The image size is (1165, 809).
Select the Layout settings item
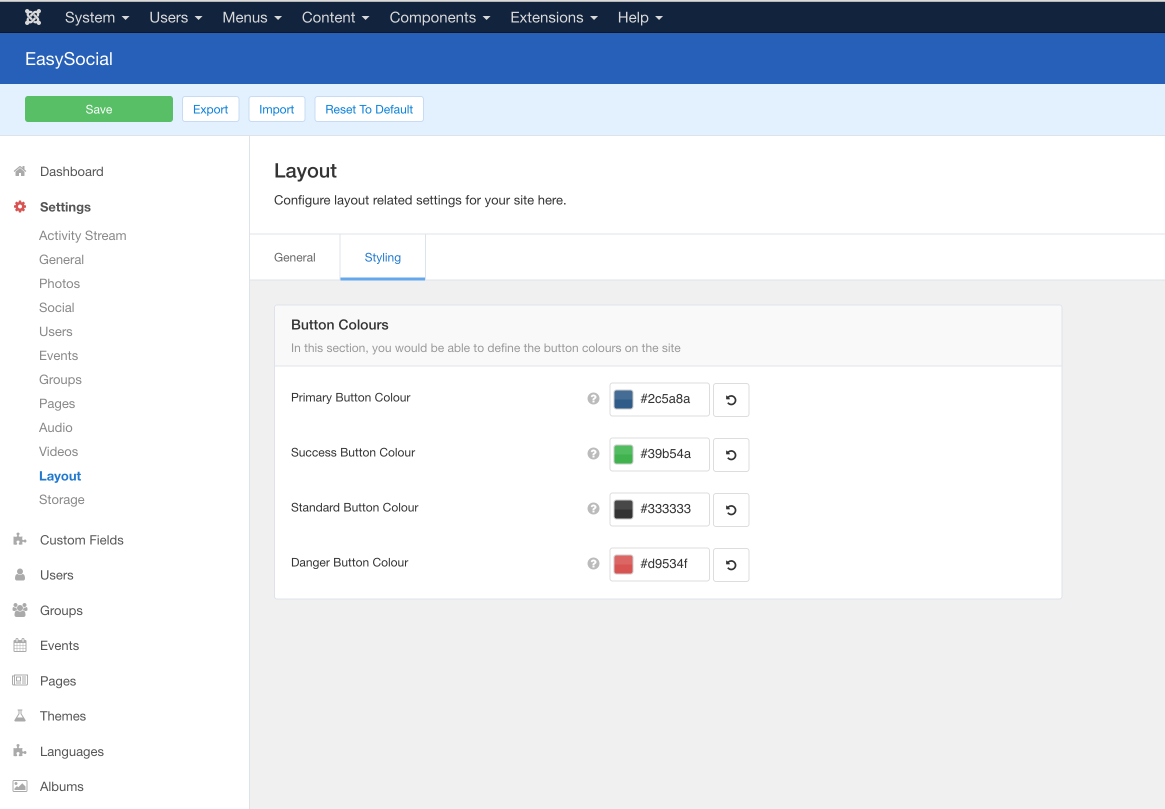point(60,476)
